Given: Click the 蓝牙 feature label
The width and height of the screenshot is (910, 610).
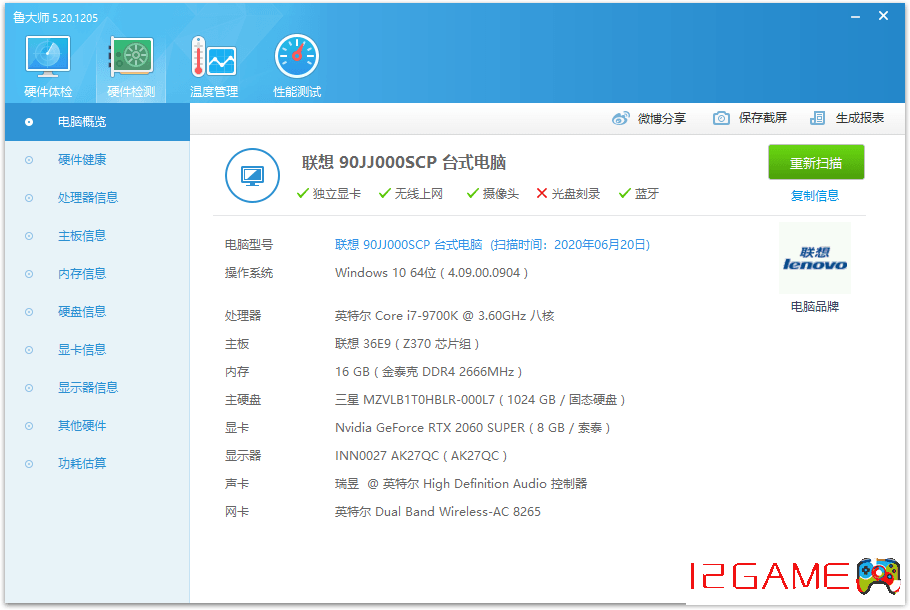Looking at the screenshot, I should [x=647, y=194].
